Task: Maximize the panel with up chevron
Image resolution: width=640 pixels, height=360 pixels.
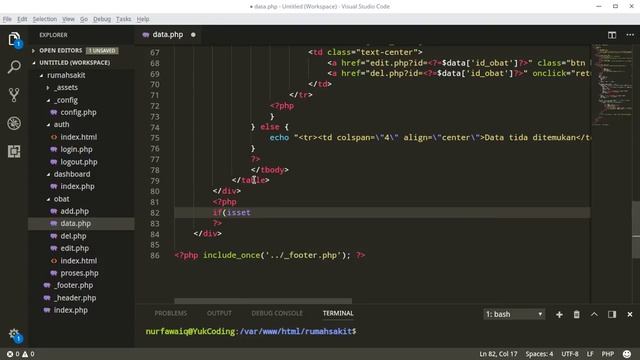Action: pos(594,314)
